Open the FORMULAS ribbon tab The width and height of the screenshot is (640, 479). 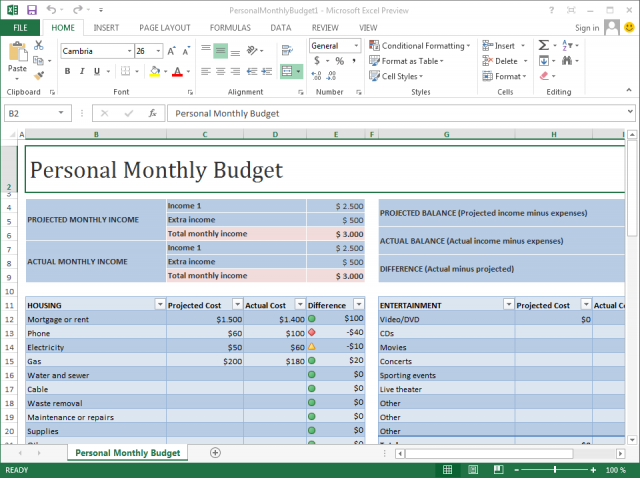point(228,28)
